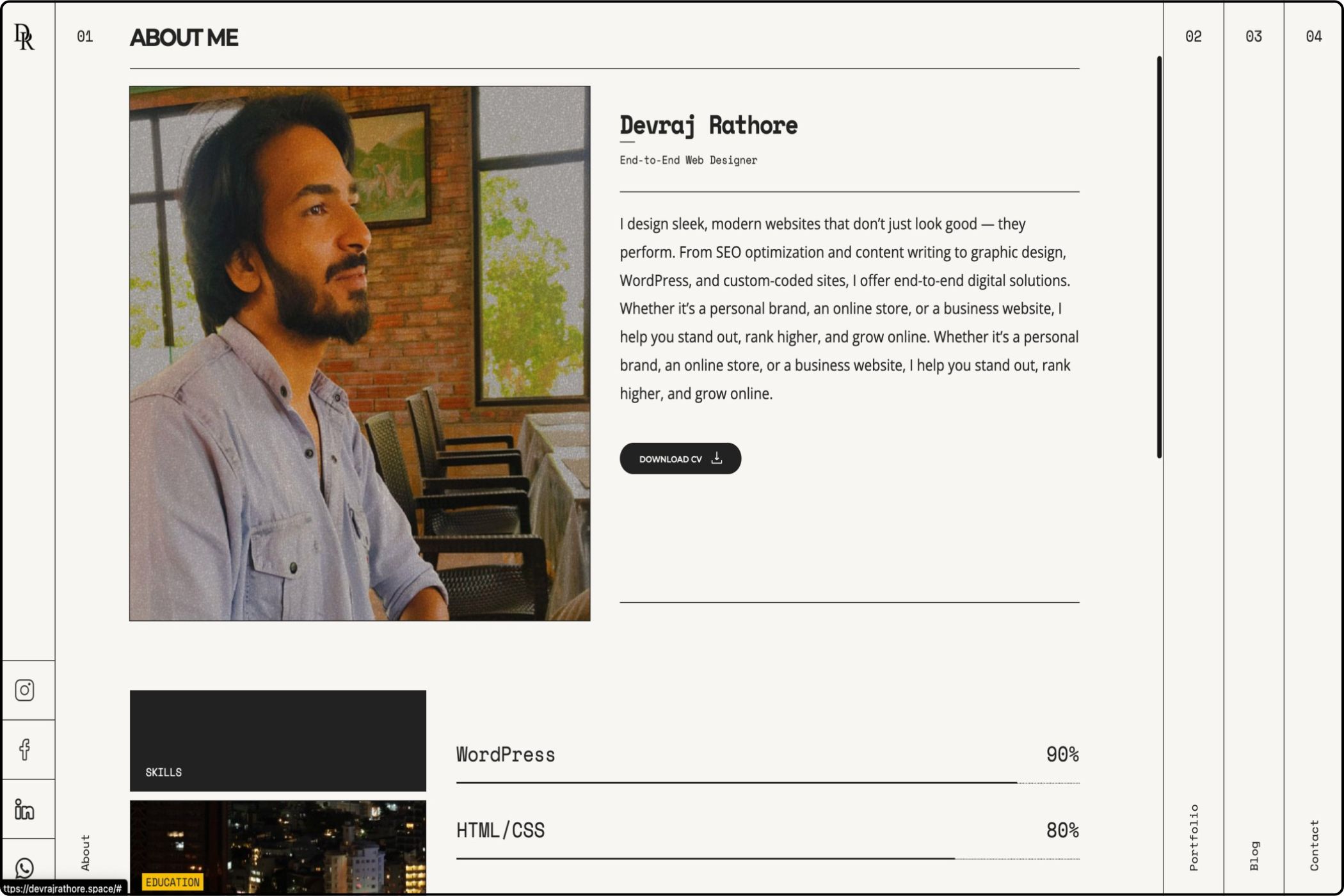Open the LinkedIn icon link
This screenshot has height=896, width=1344.
tap(24, 809)
